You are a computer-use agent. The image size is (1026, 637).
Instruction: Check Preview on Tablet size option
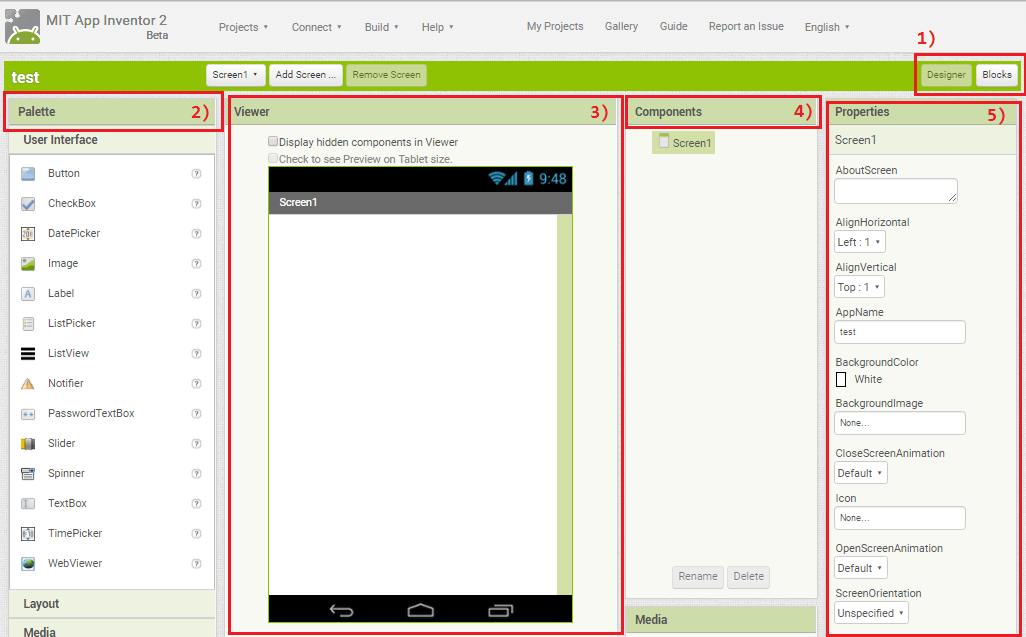point(272,158)
